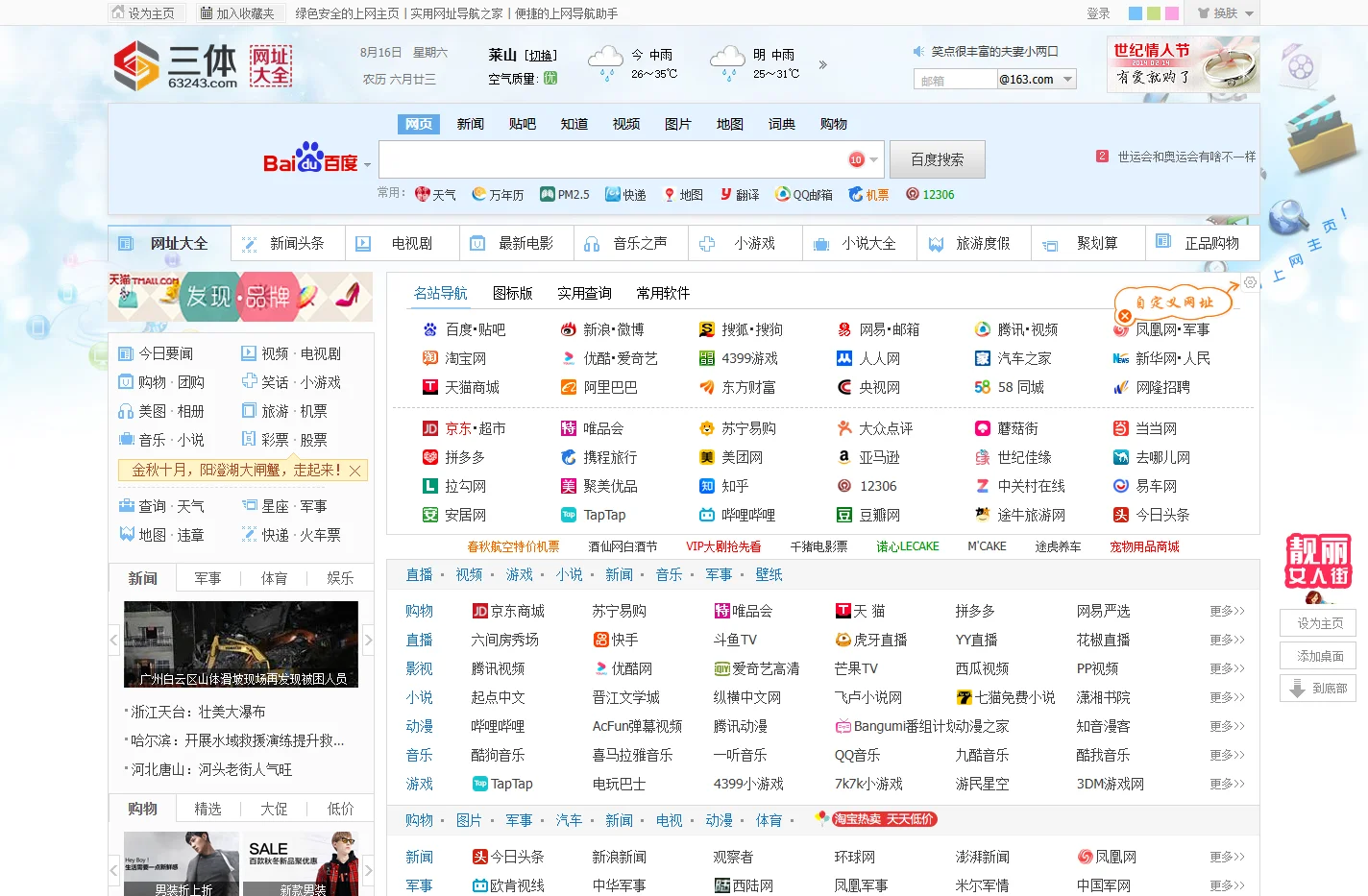Image resolution: width=1368 pixels, height=896 pixels.
Task: Open 新浪·微博 site link
Action: [x=602, y=329]
